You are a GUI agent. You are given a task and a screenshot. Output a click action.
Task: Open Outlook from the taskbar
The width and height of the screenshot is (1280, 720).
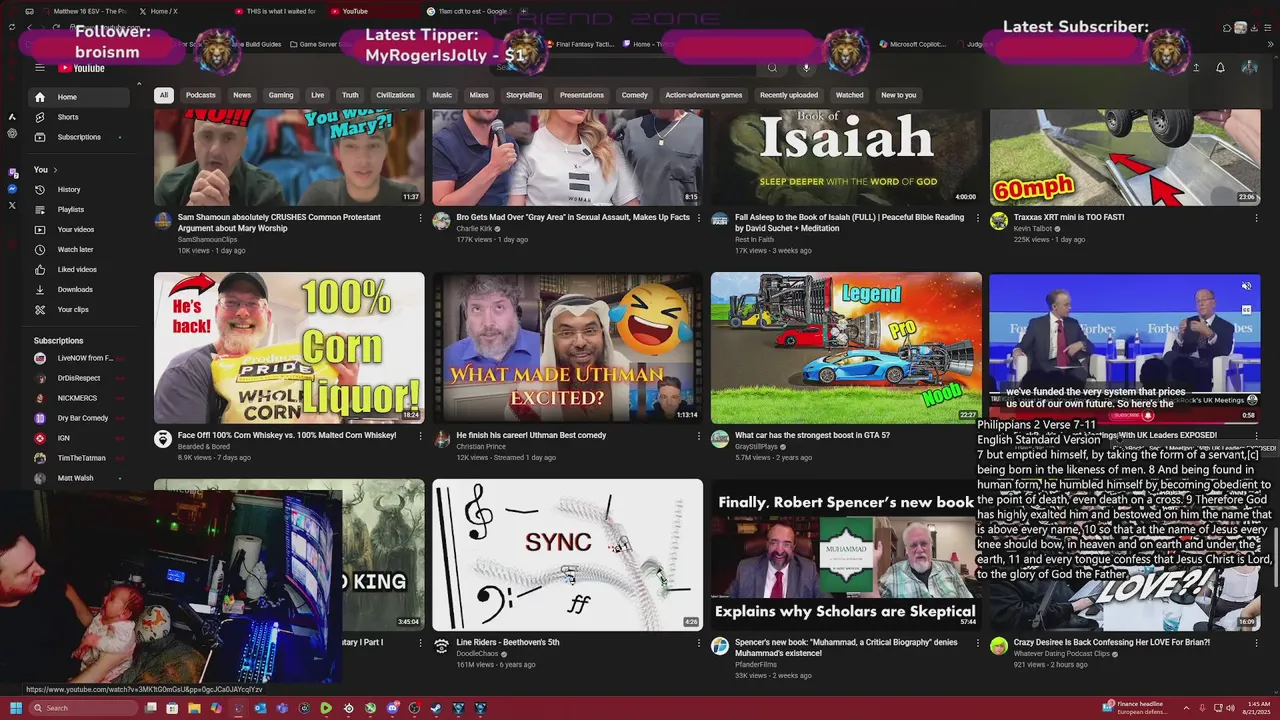(x=260, y=708)
